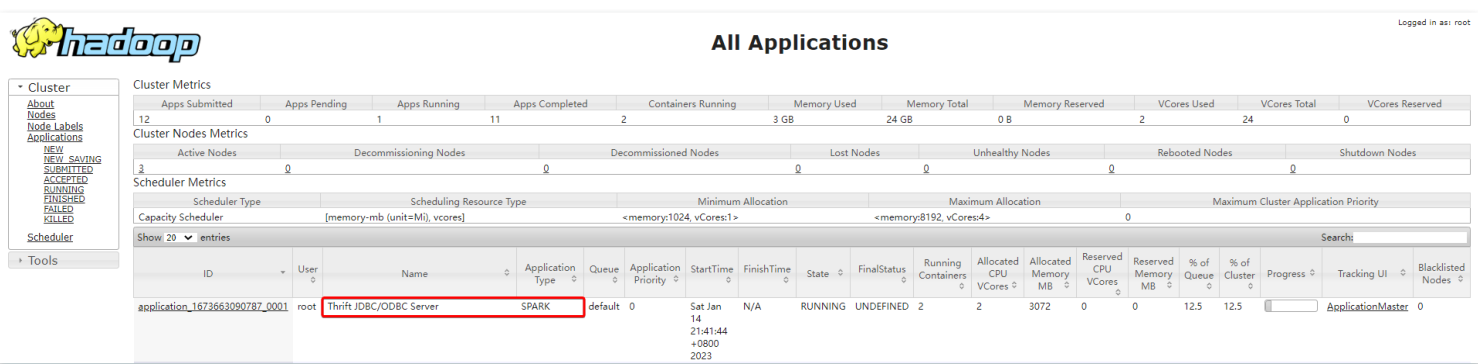Viewport: 1478px width, 364px height.
Task: Sort table by StartTime column
Action: coord(712,273)
